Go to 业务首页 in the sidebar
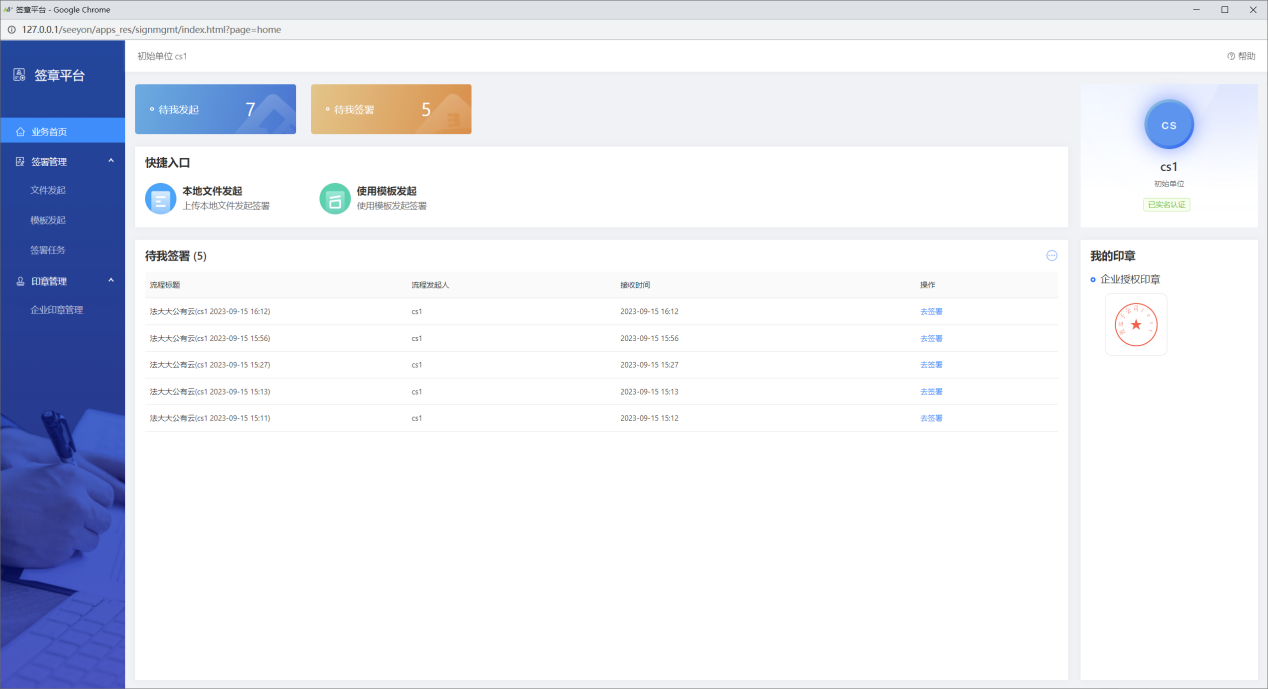 coord(49,131)
